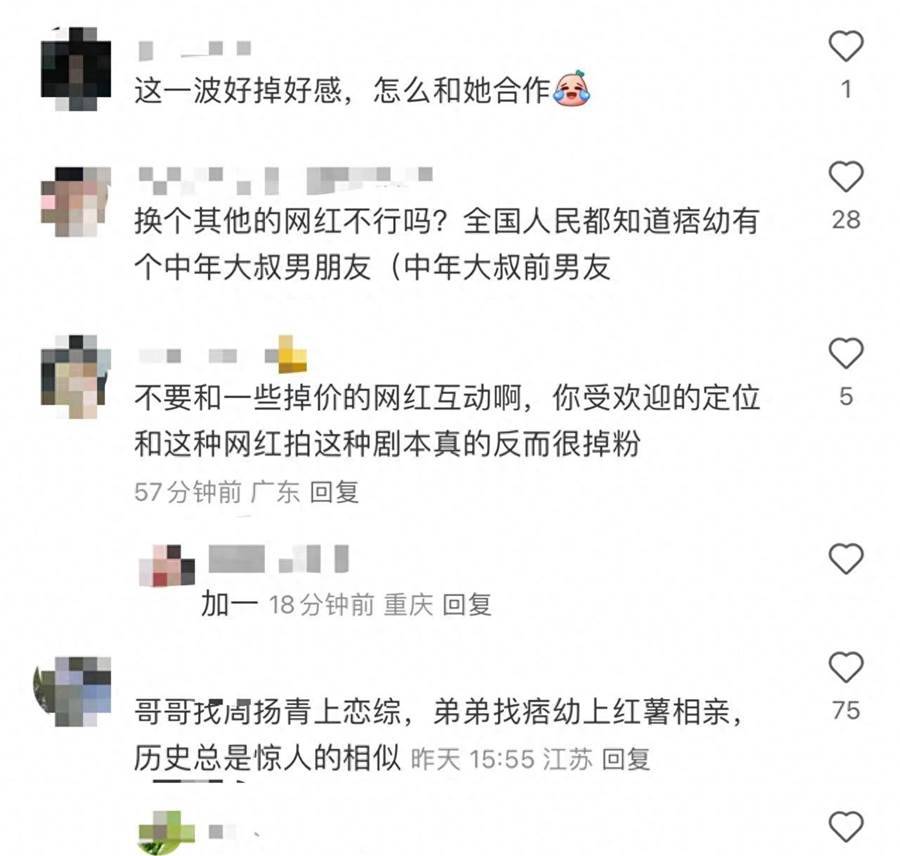
Task: Reply to the '加一' comment from 重庆
Action: [x=467, y=605]
